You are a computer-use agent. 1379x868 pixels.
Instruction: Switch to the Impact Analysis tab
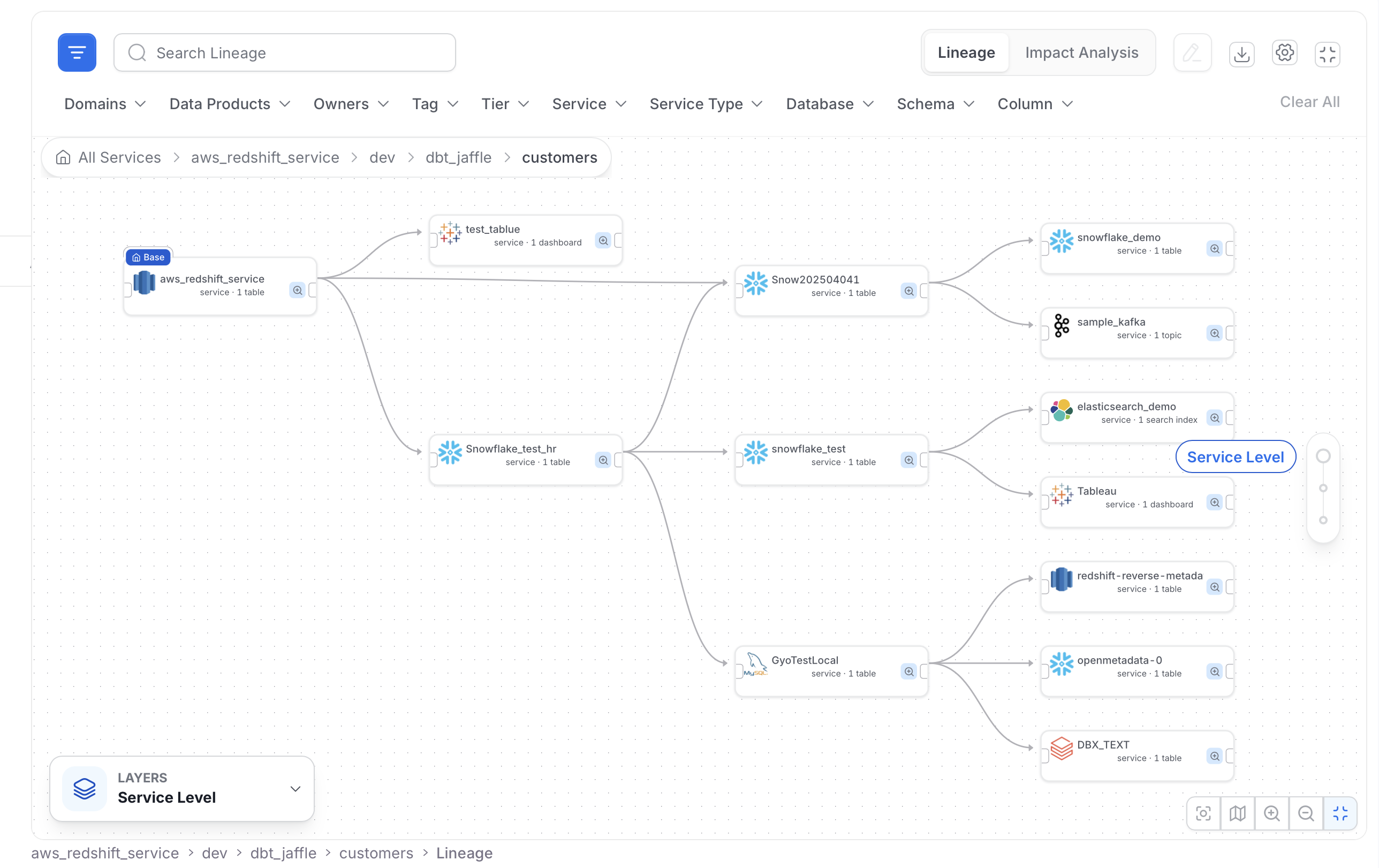[1081, 52]
